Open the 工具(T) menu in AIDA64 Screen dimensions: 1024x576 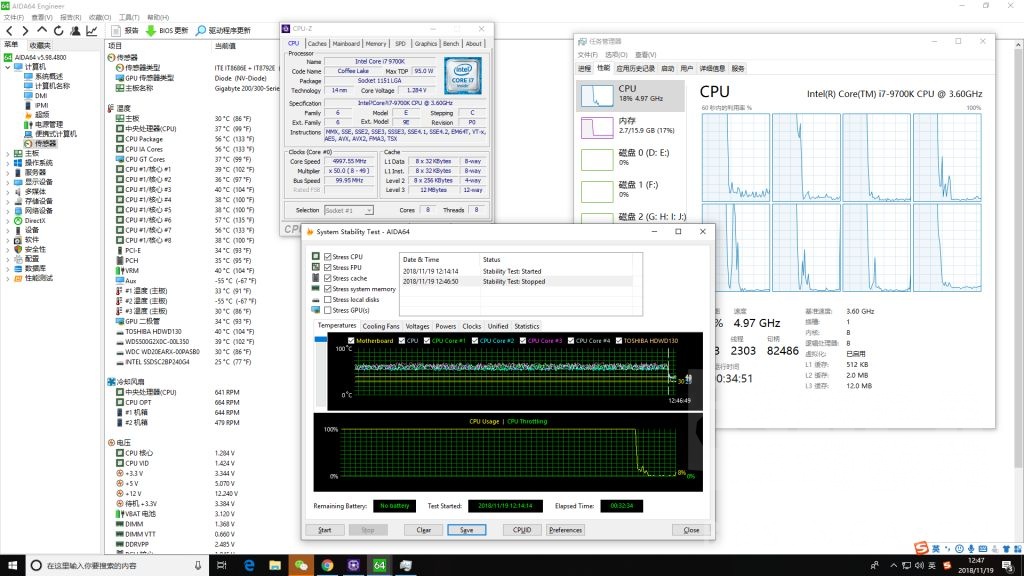tap(129, 18)
